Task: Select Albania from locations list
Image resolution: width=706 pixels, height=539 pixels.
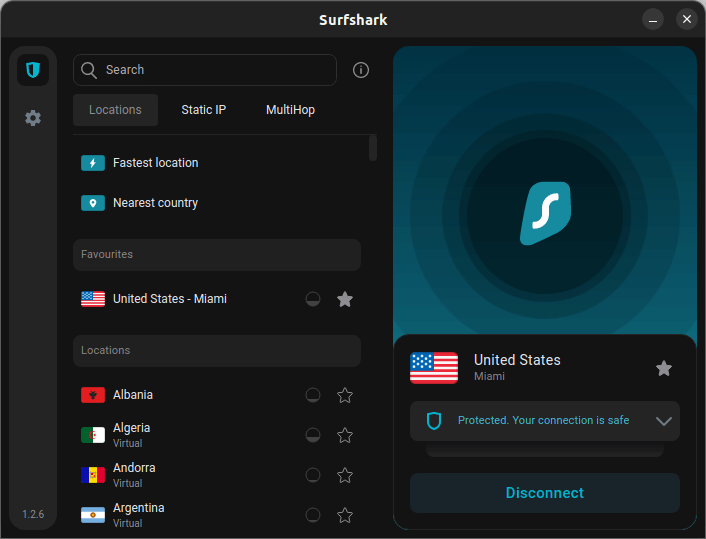Action: coord(217,395)
